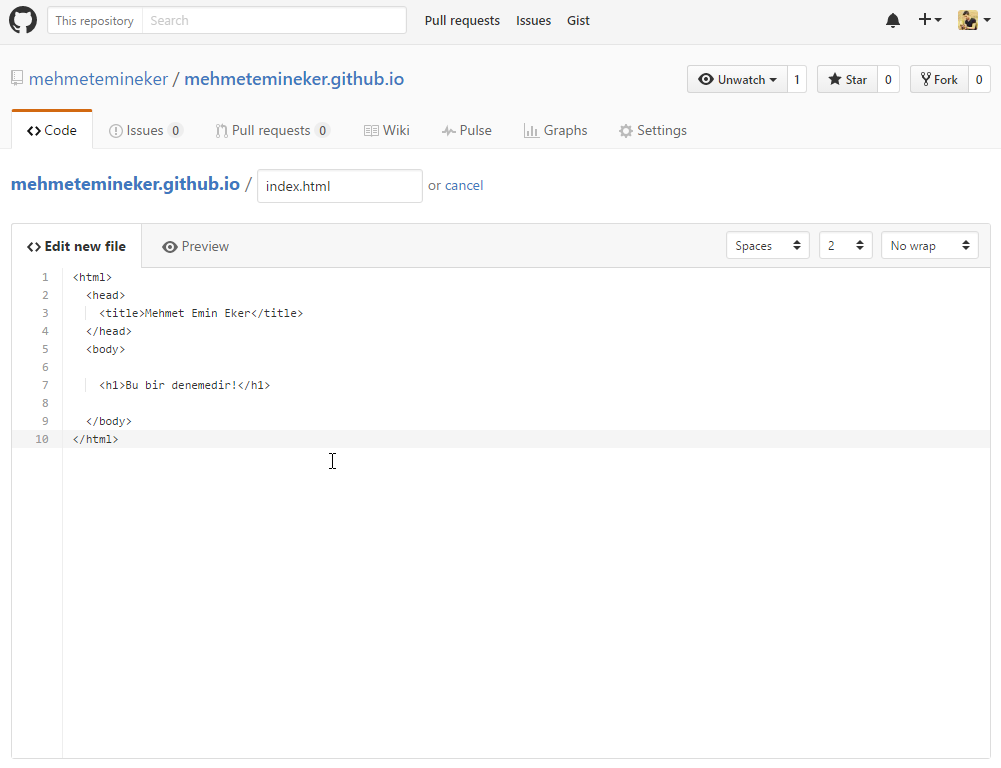
Task: Click the This repository search scope
Action: 94,20
